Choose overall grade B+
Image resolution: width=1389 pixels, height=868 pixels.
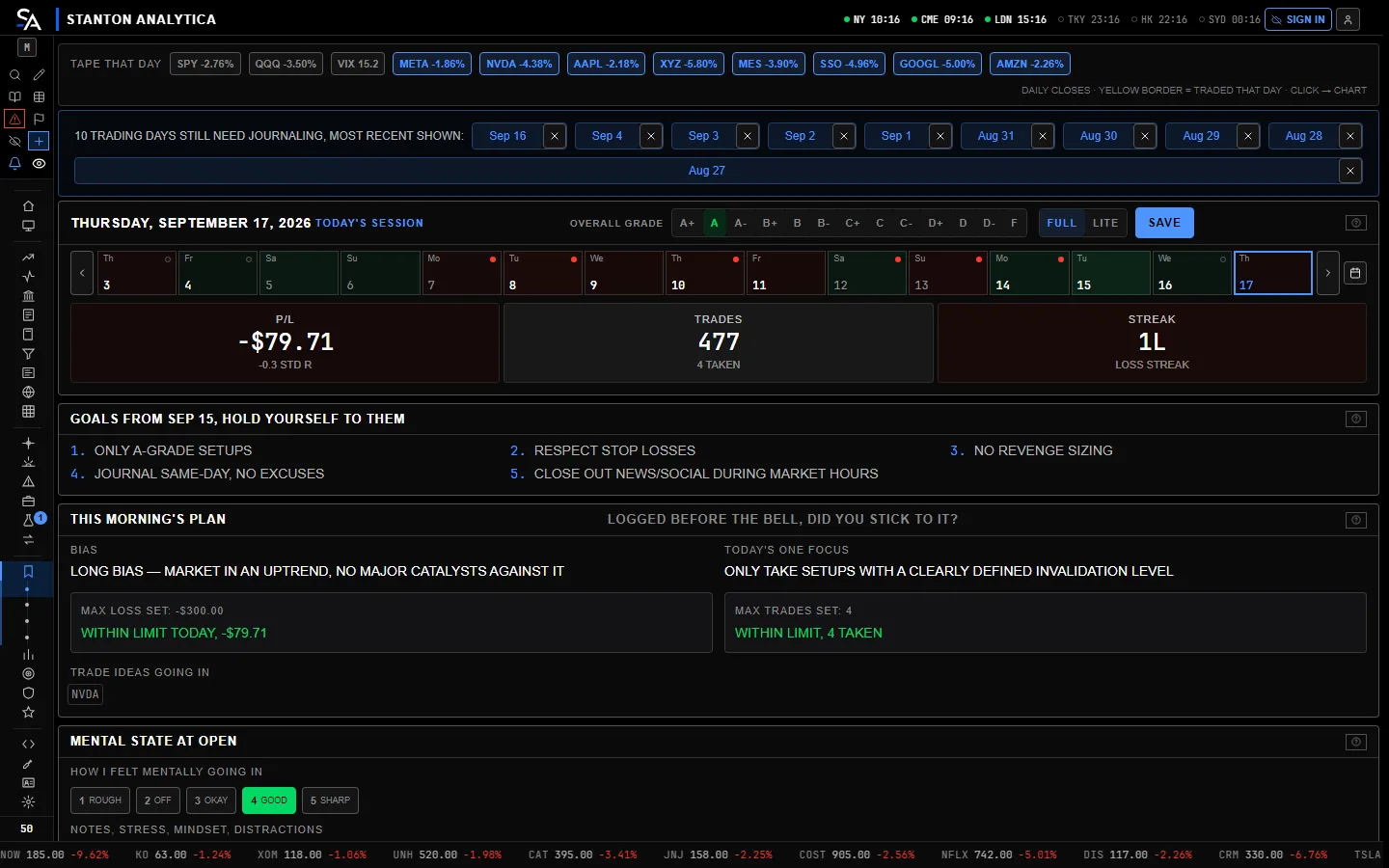point(770,223)
